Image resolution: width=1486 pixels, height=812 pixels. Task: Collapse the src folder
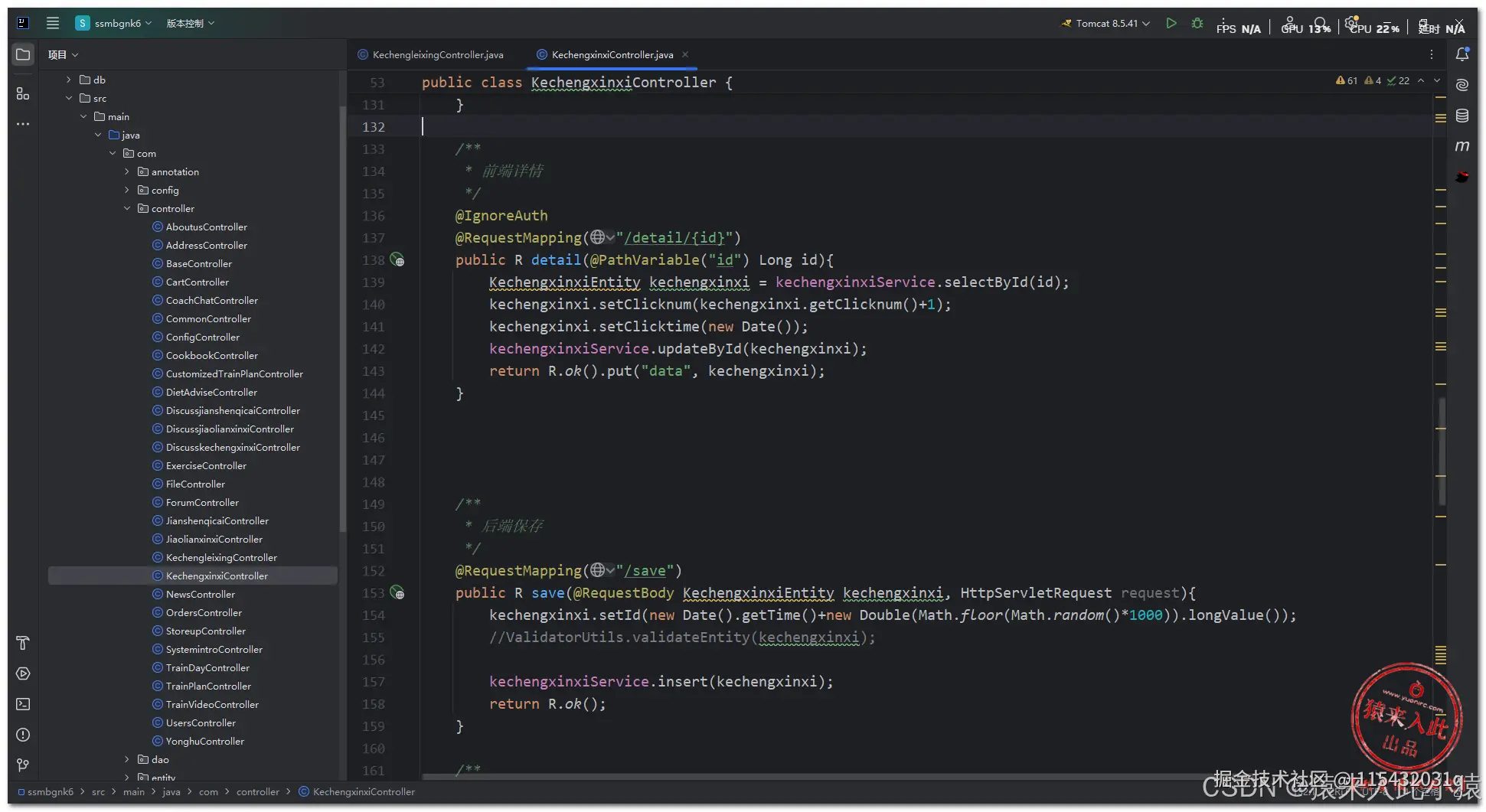69,98
